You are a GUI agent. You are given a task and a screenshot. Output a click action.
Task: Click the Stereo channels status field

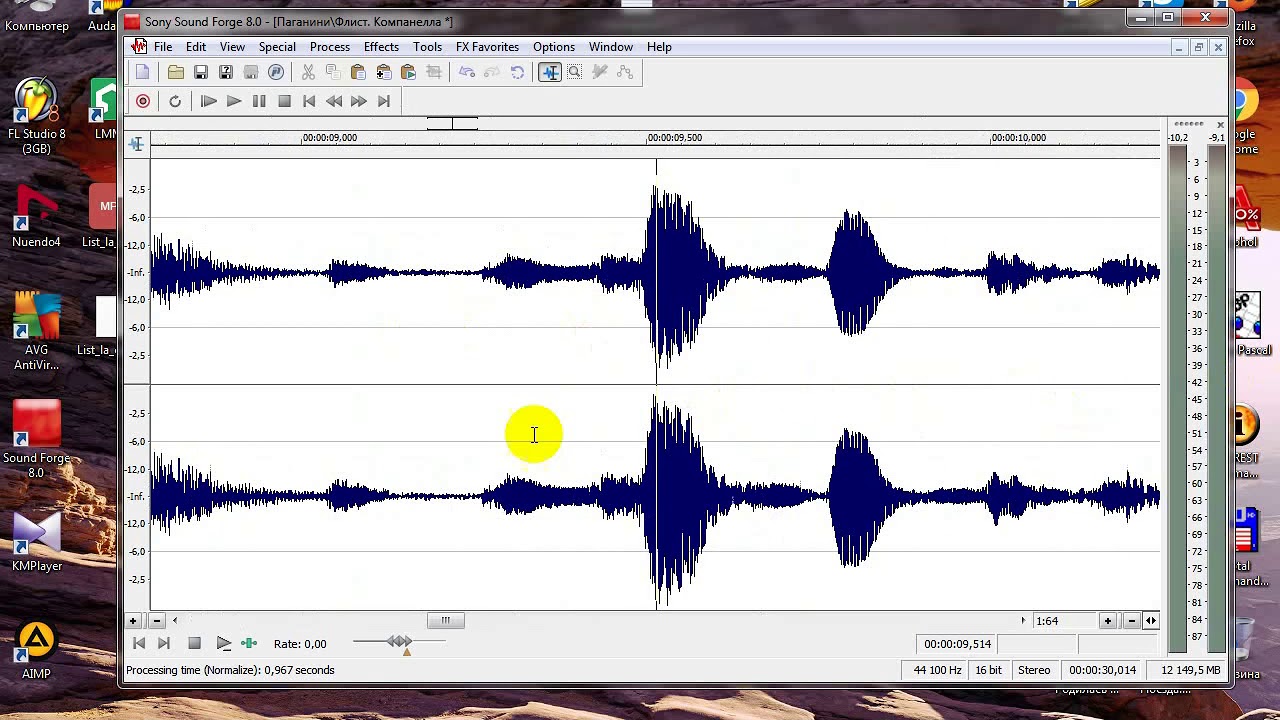[x=1034, y=670]
